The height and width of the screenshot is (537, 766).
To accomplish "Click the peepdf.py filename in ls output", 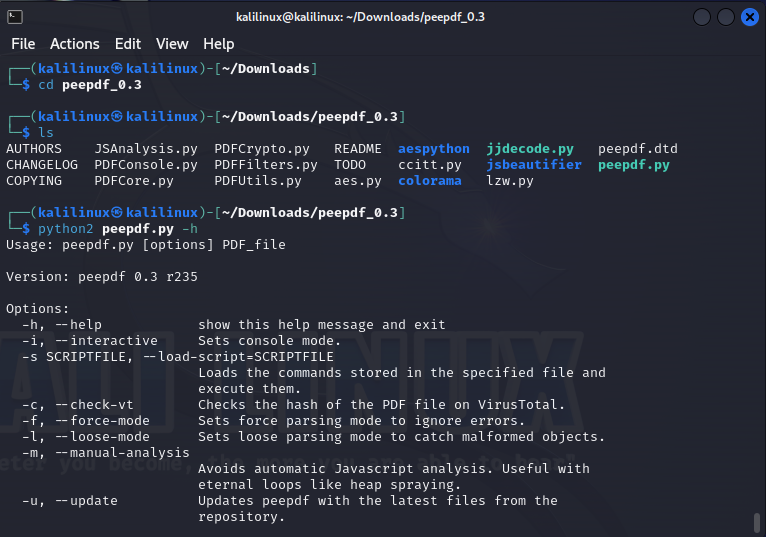I will pyautogui.click(x=634, y=165).
